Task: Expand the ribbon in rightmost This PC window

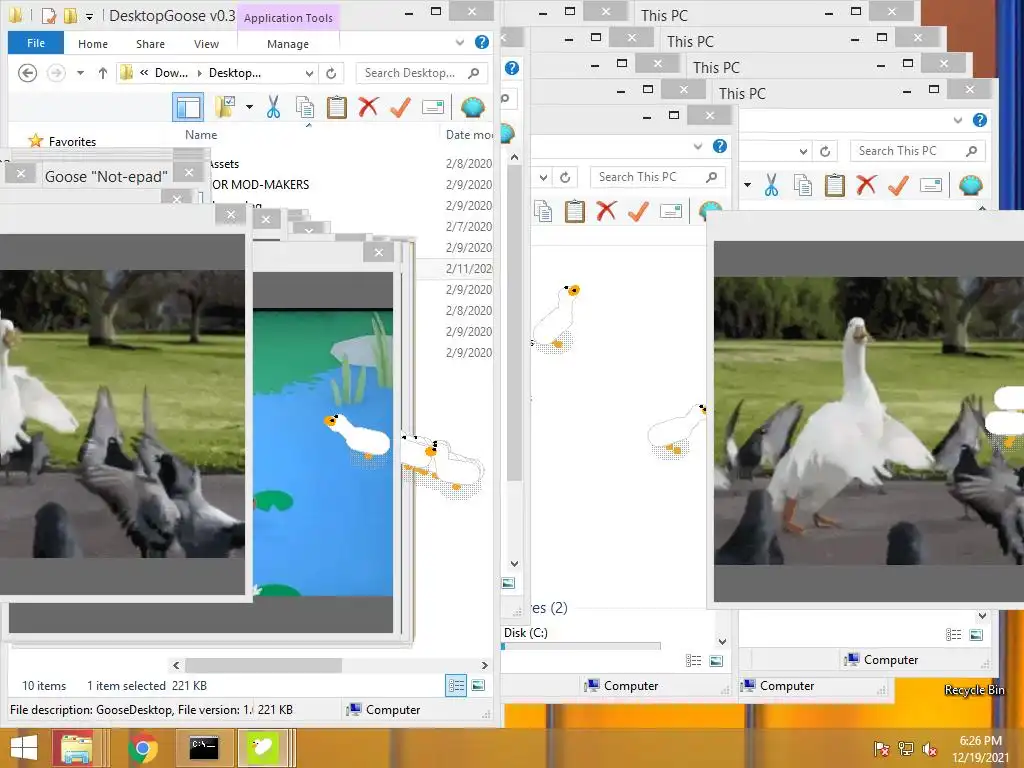Action: [957, 120]
